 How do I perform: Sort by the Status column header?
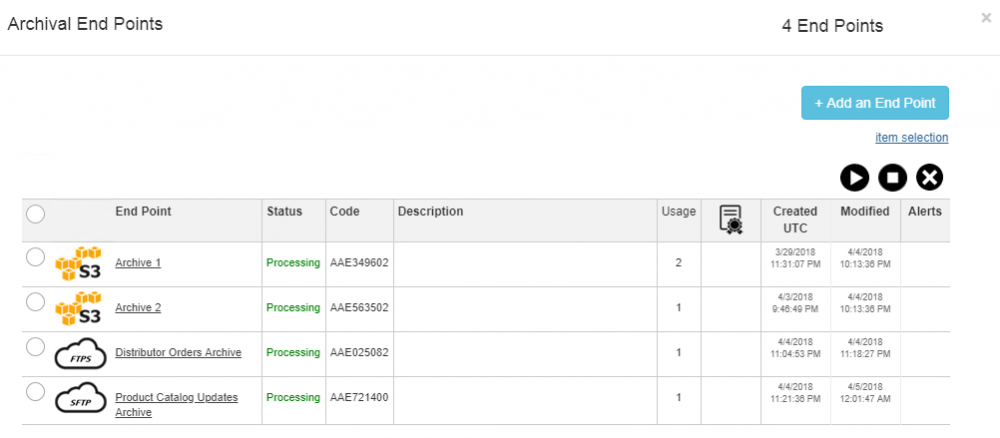pyautogui.click(x=284, y=212)
